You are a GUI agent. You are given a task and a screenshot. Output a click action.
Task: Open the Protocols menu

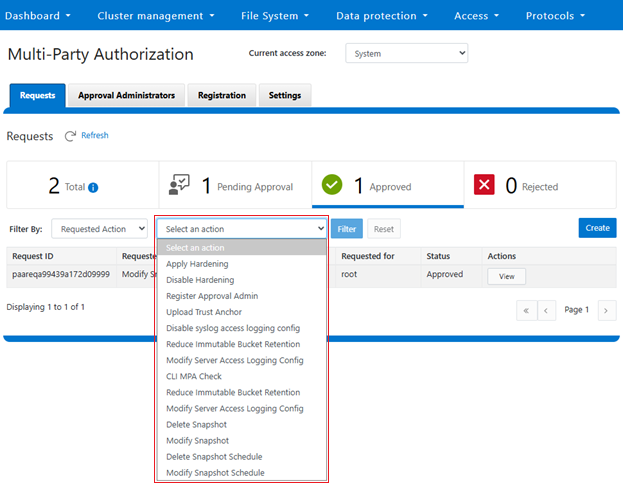(x=555, y=16)
